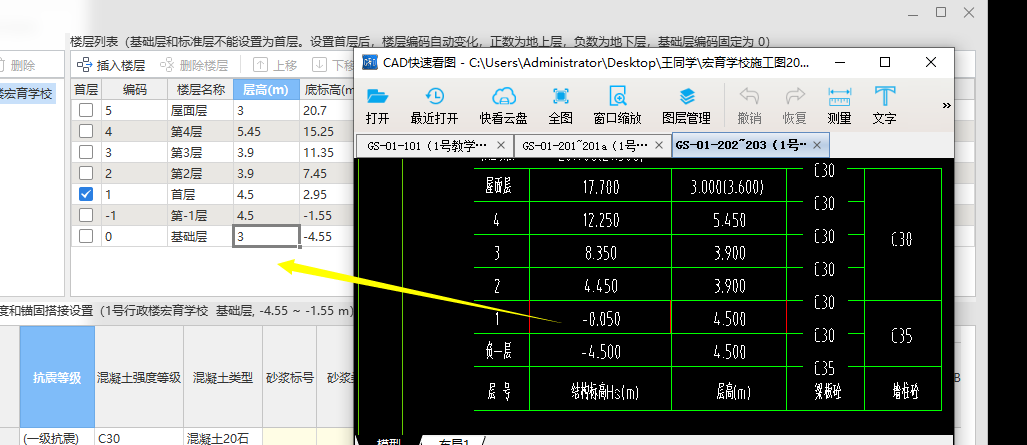Click the 删除 button in left panel
Image resolution: width=1027 pixels, height=445 pixels.
click(x=16, y=65)
